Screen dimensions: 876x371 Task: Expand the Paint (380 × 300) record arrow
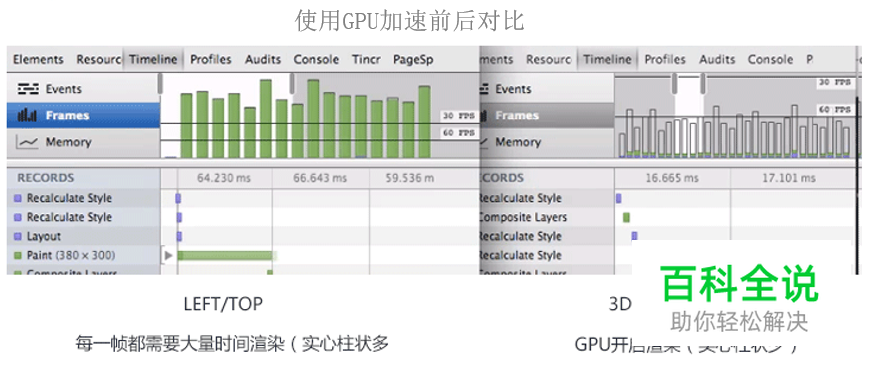coord(168,256)
